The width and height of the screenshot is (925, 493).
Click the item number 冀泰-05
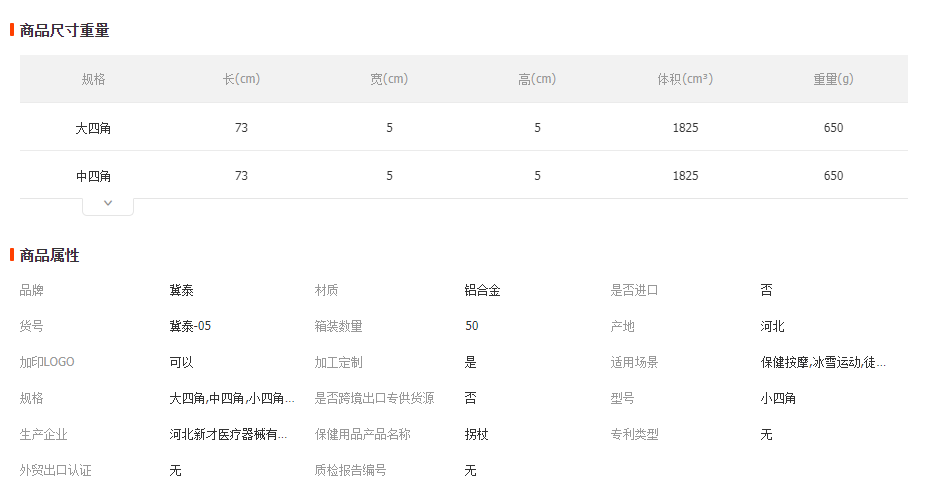tap(190, 326)
